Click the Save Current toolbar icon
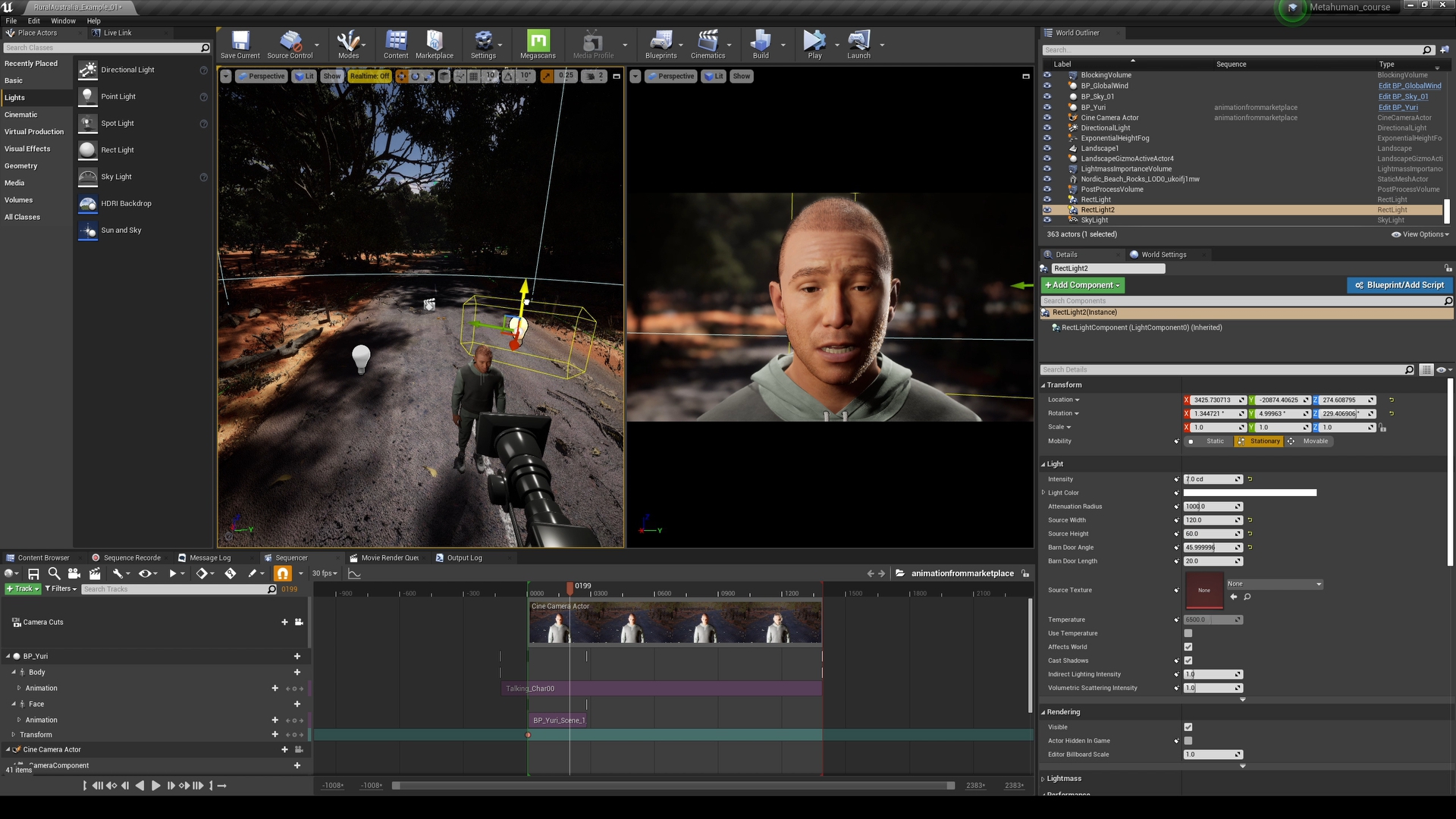1456x819 pixels. (240, 42)
